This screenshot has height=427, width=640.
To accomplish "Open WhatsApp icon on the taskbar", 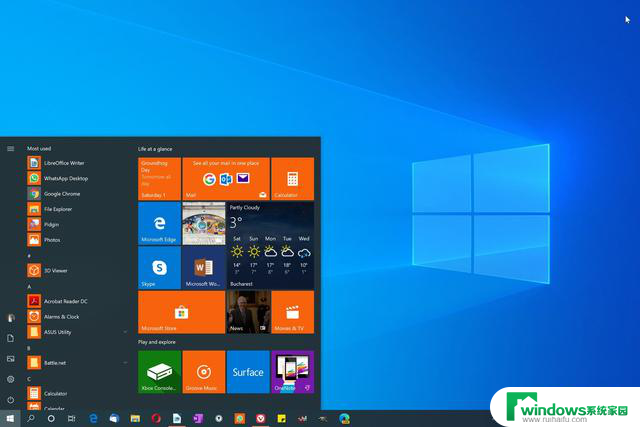I will tap(240, 418).
